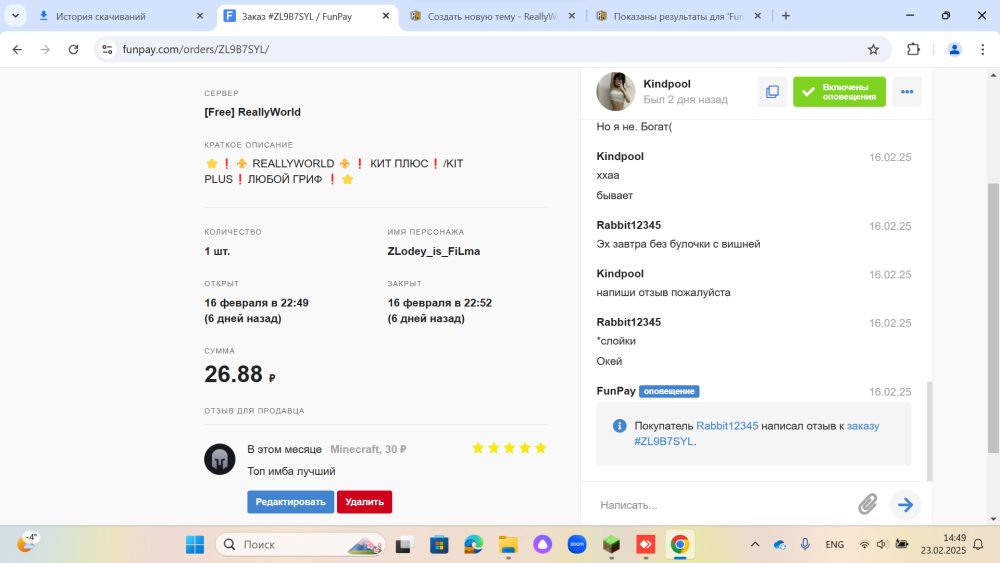Click Редактировать review button

tap(291, 502)
